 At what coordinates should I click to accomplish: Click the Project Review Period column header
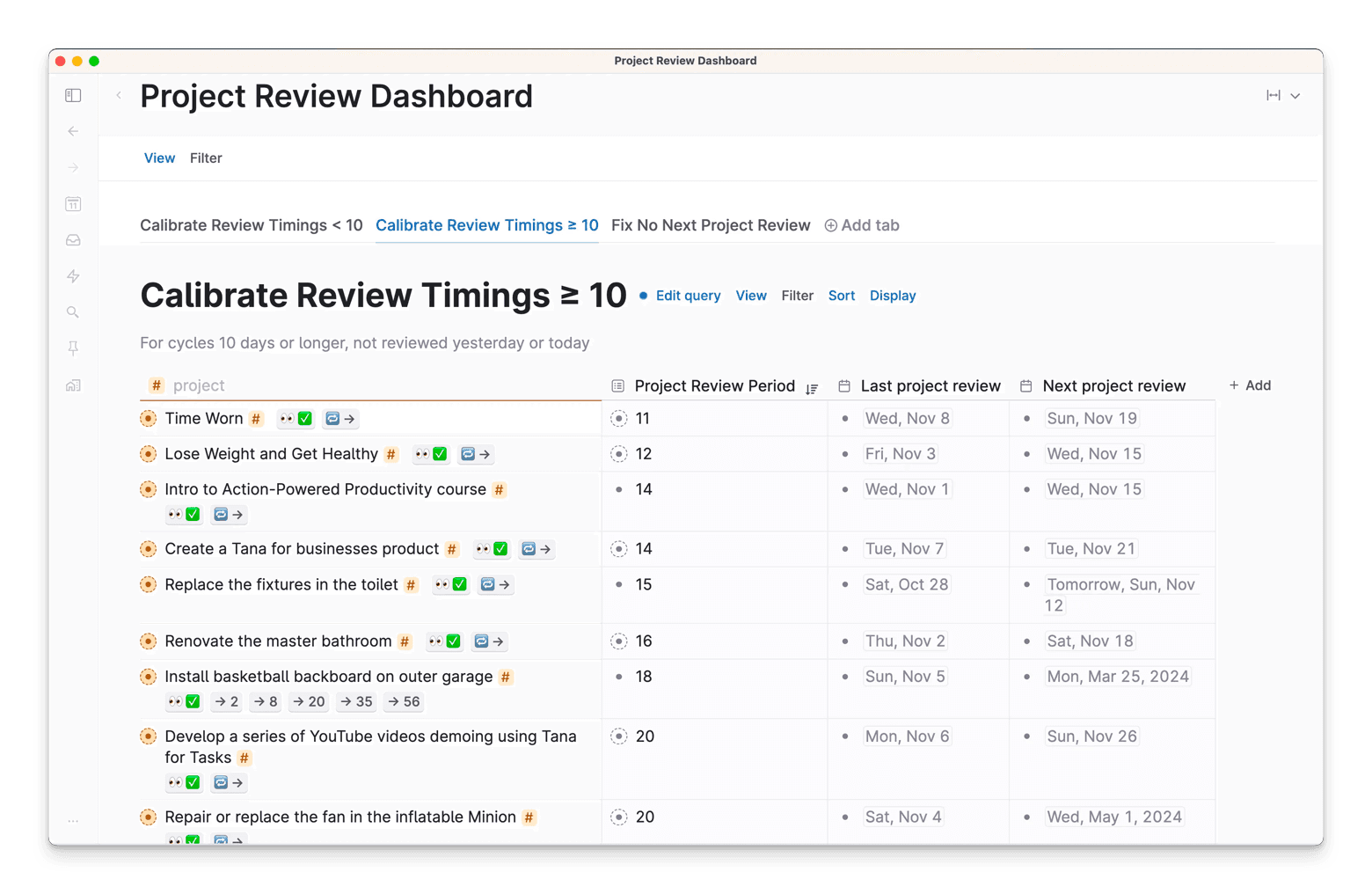[714, 385]
